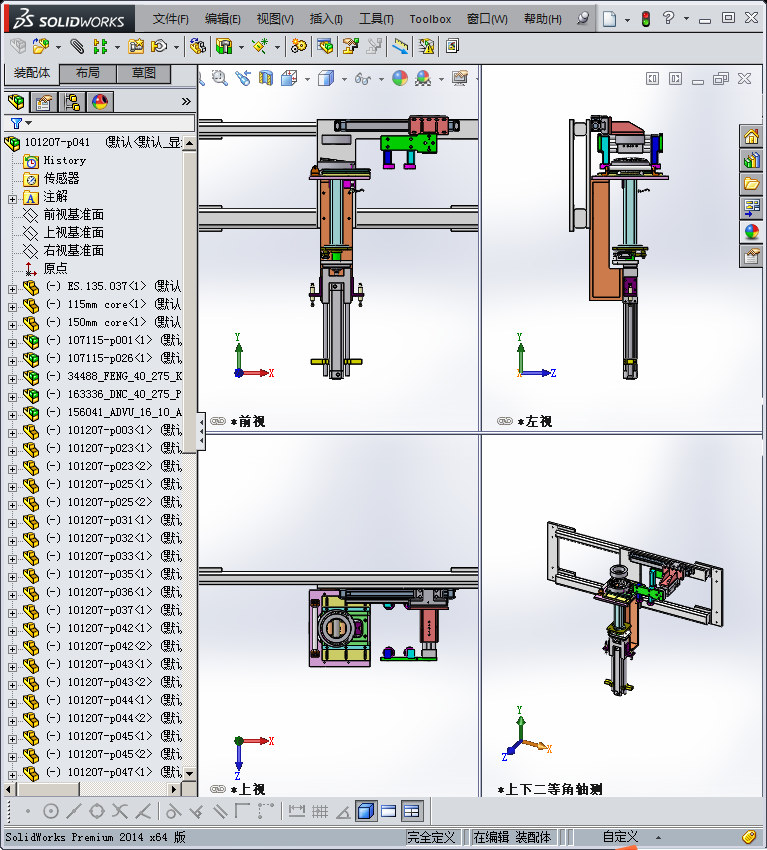Viewport: 767px width, 850px height.
Task: Expand the 注解 tree node
Action: [x=12, y=199]
